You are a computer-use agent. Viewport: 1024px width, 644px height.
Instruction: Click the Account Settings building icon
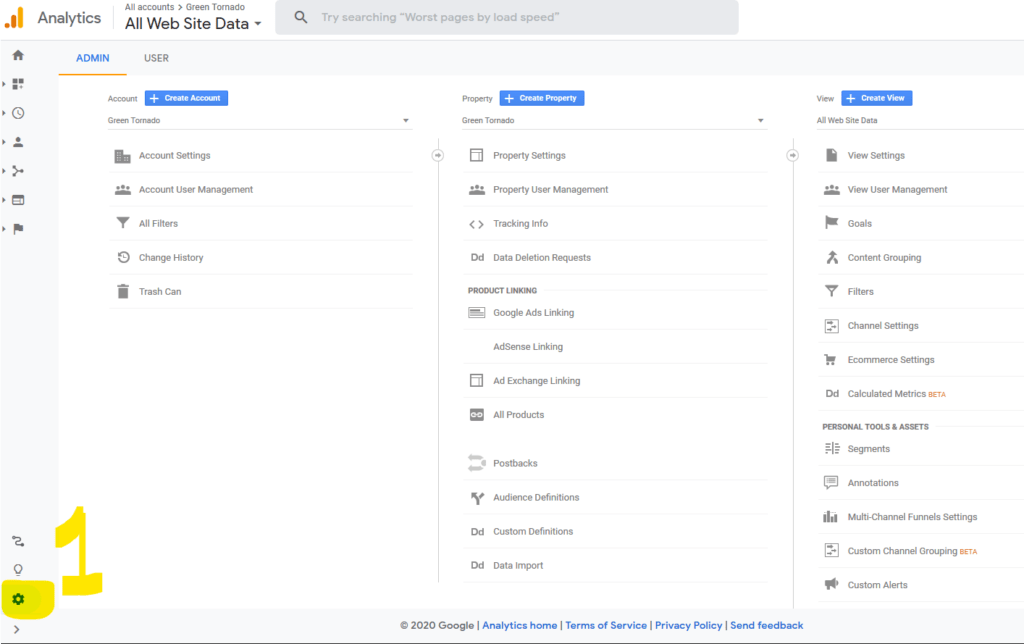click(123, 155)
